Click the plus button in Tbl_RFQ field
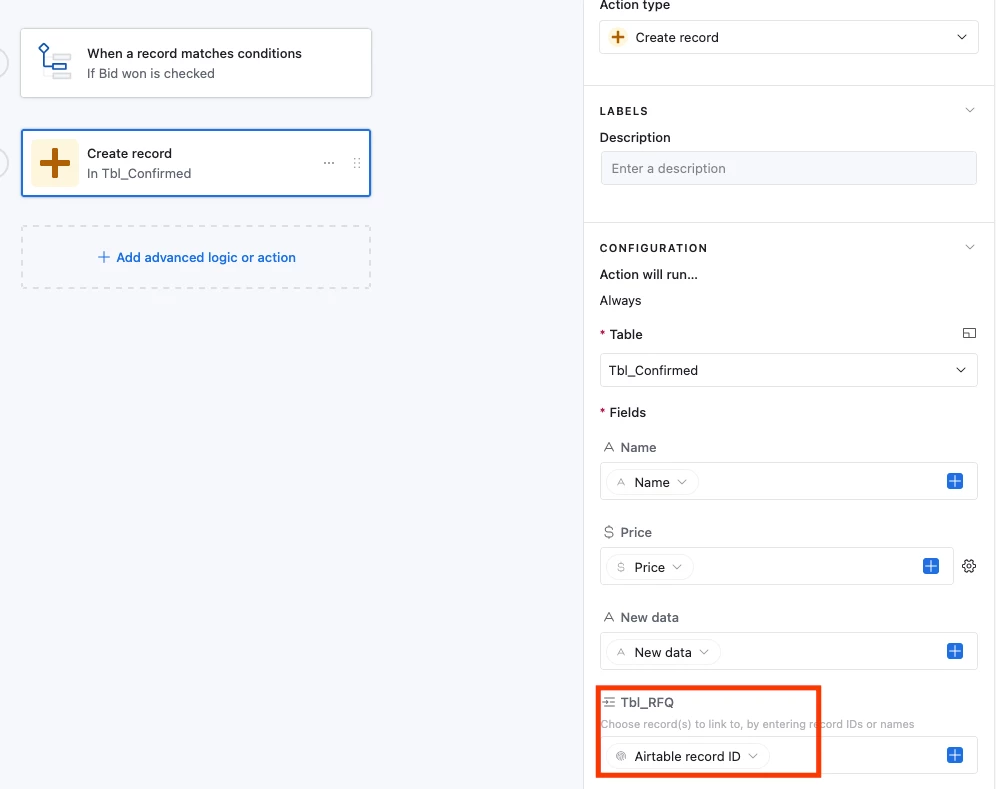The height and width of the screenshot is (789, 996). [x=954, y=755]
